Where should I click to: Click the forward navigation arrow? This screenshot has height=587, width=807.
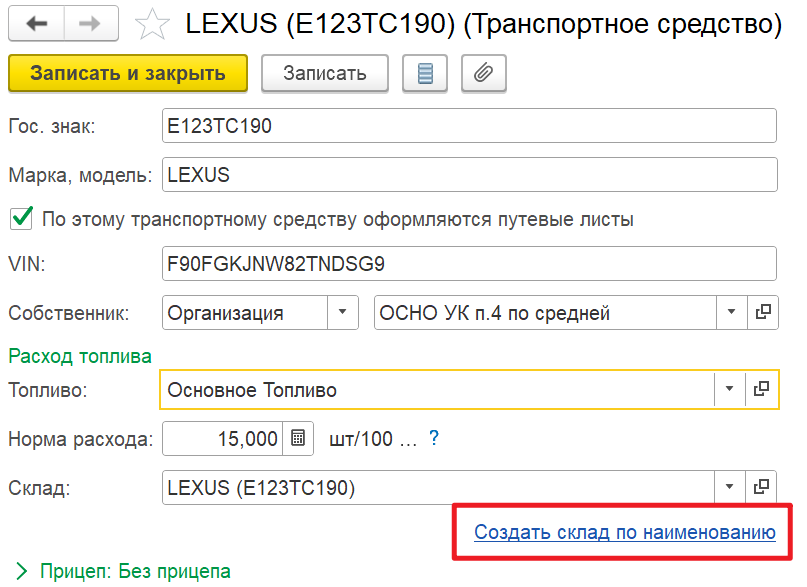(x=92, y=24)
